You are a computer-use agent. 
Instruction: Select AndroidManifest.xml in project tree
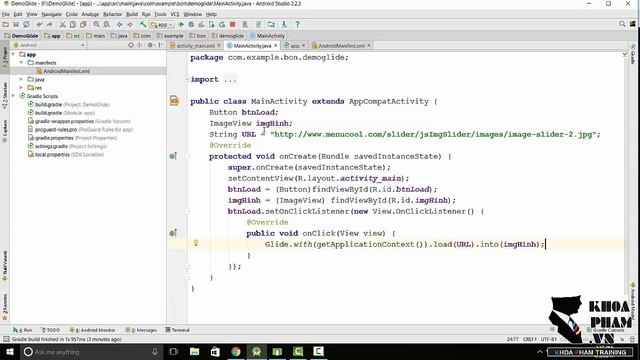pyautogui.click(x=63, y=71)
